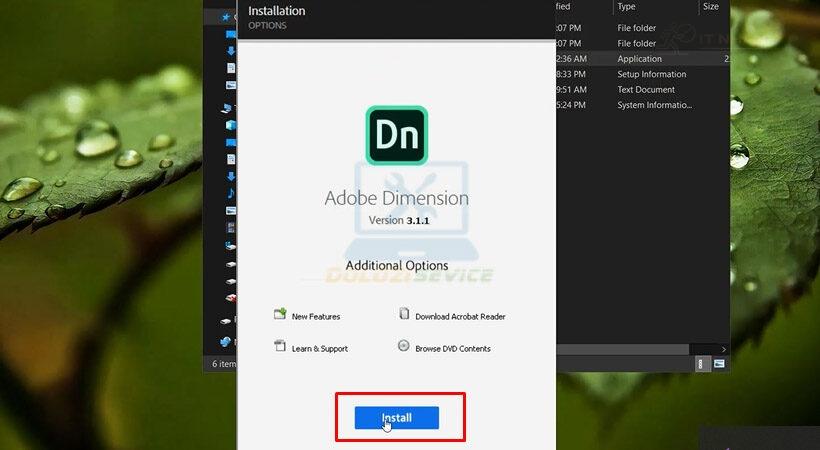Open the Learn & Support link
Viewport: 820px width, 450px height.
(320, 349)
